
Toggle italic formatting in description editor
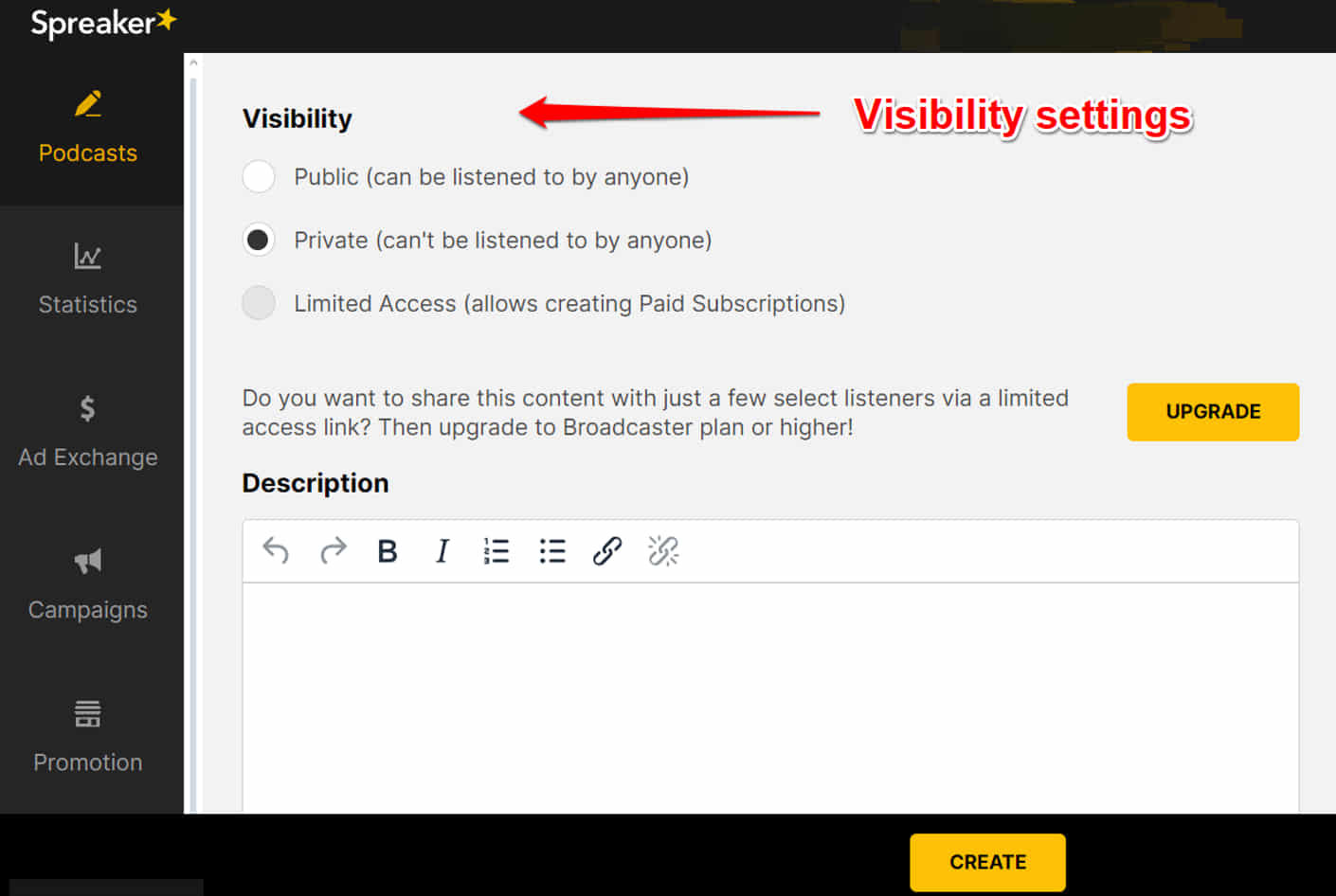(442, 551)
